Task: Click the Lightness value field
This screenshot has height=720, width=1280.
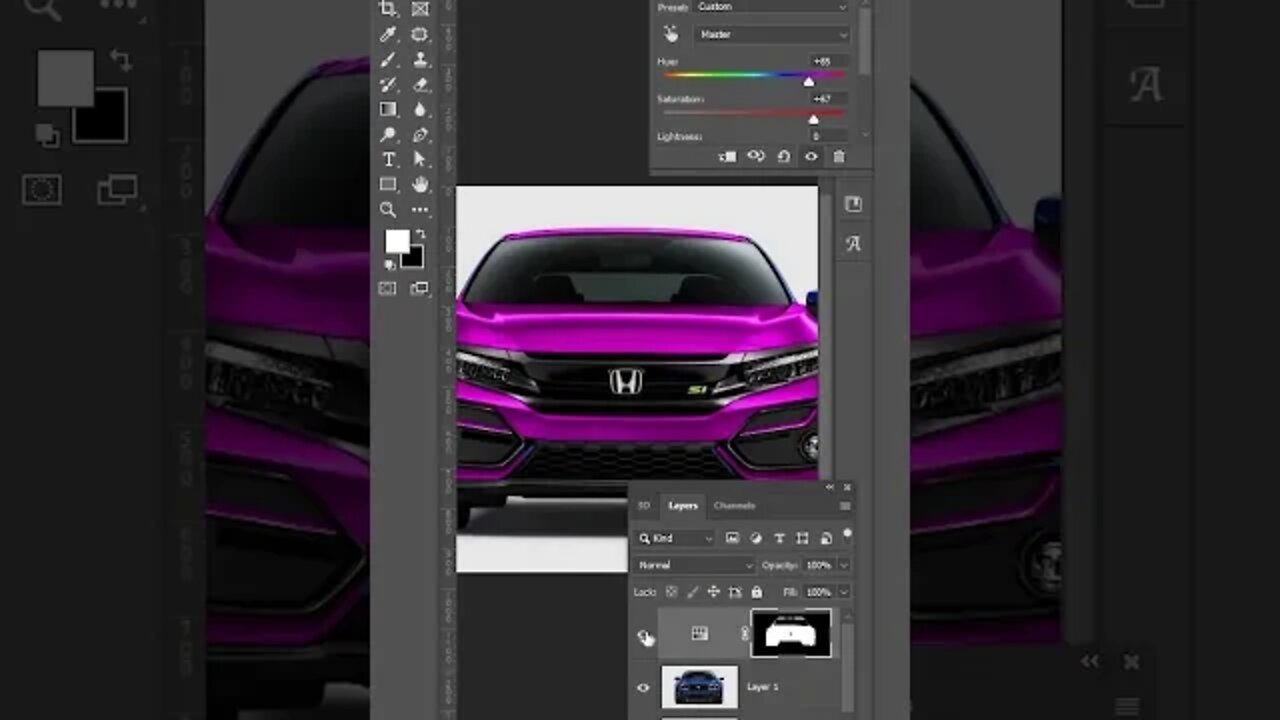Action: [828, 136]
